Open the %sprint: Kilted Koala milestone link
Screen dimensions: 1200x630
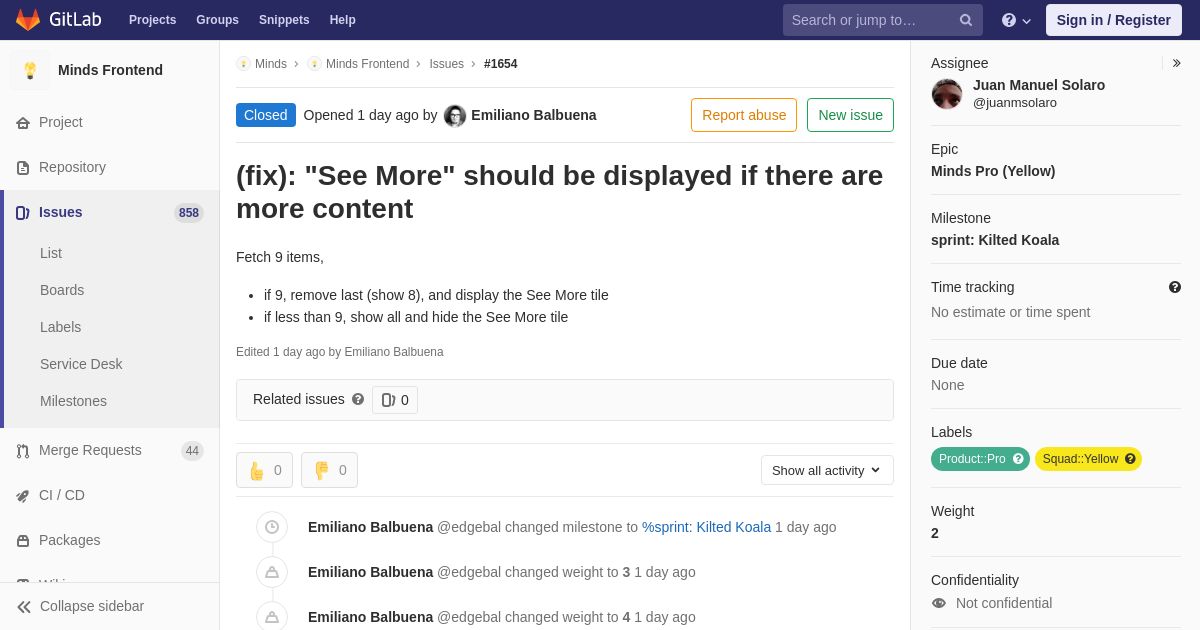pyautogui.click(x=706, y=527)
